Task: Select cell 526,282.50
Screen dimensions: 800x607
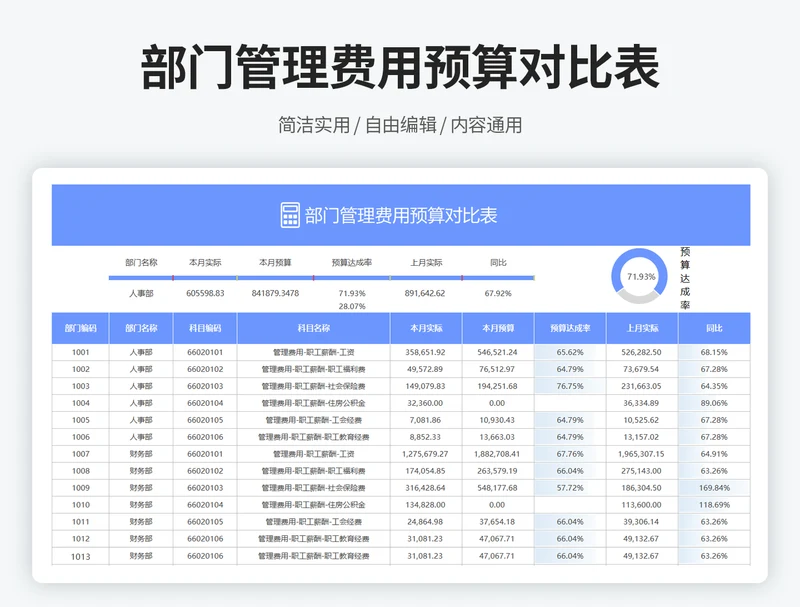Action: [641, 352]
